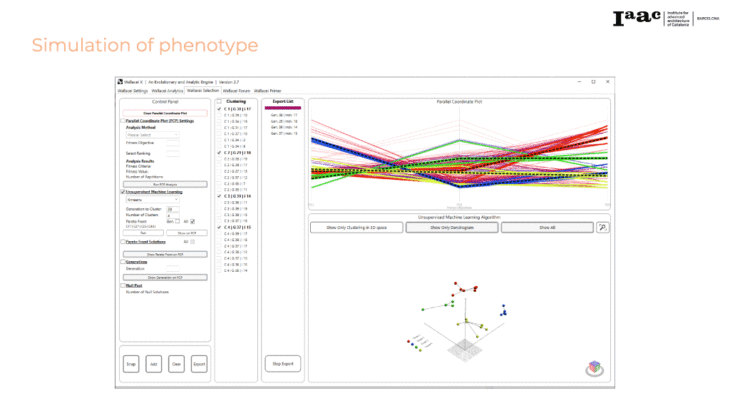Open the Kmeans algorithm dropdown
The height and width of the screenshot is (411, 730).
152,199
